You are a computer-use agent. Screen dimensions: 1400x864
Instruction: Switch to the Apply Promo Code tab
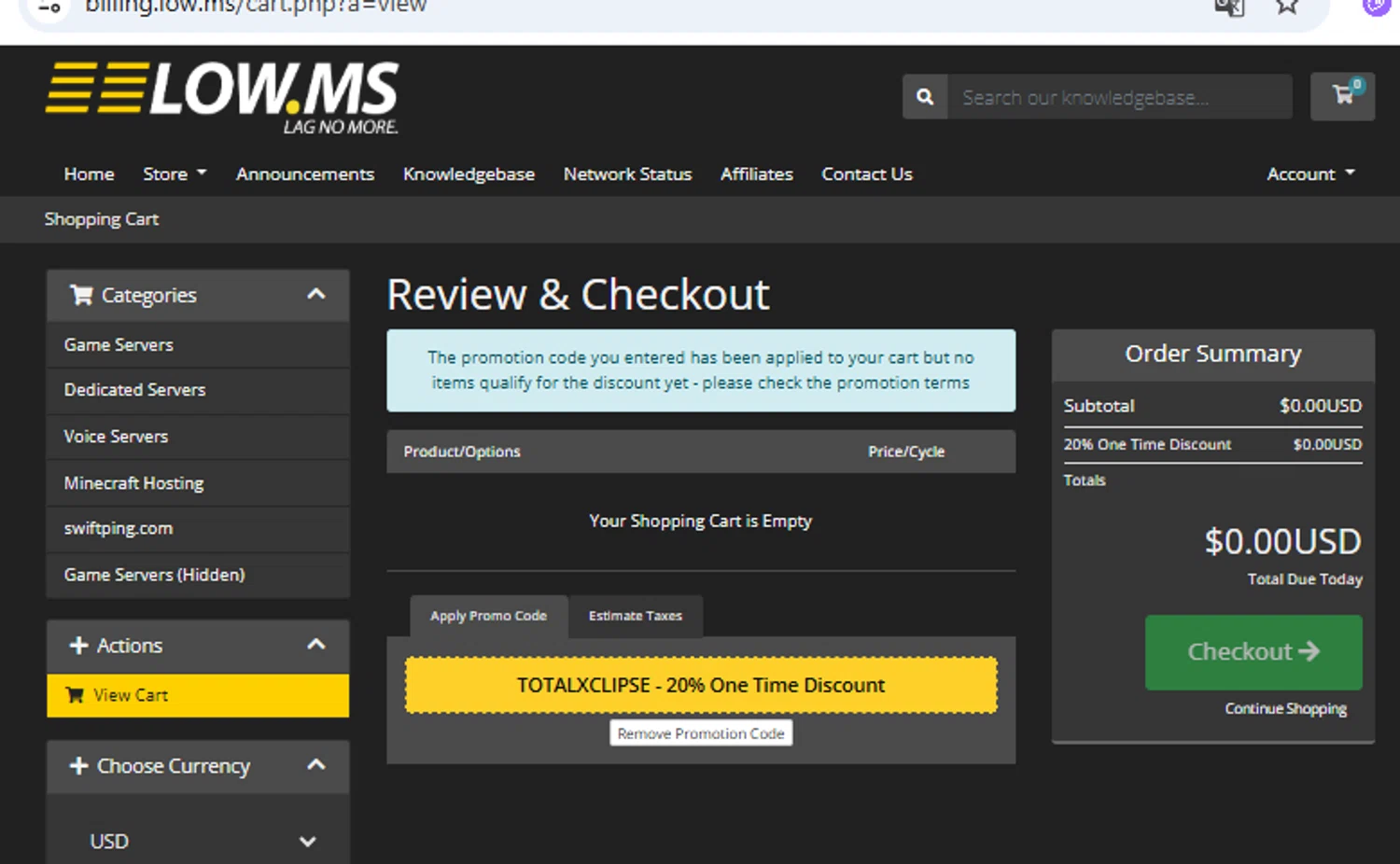pyautogui.click(x=488, y=616)
